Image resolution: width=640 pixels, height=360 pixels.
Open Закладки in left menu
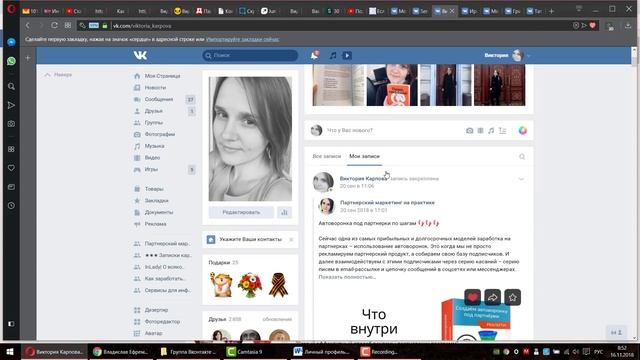tap(156, 201)
